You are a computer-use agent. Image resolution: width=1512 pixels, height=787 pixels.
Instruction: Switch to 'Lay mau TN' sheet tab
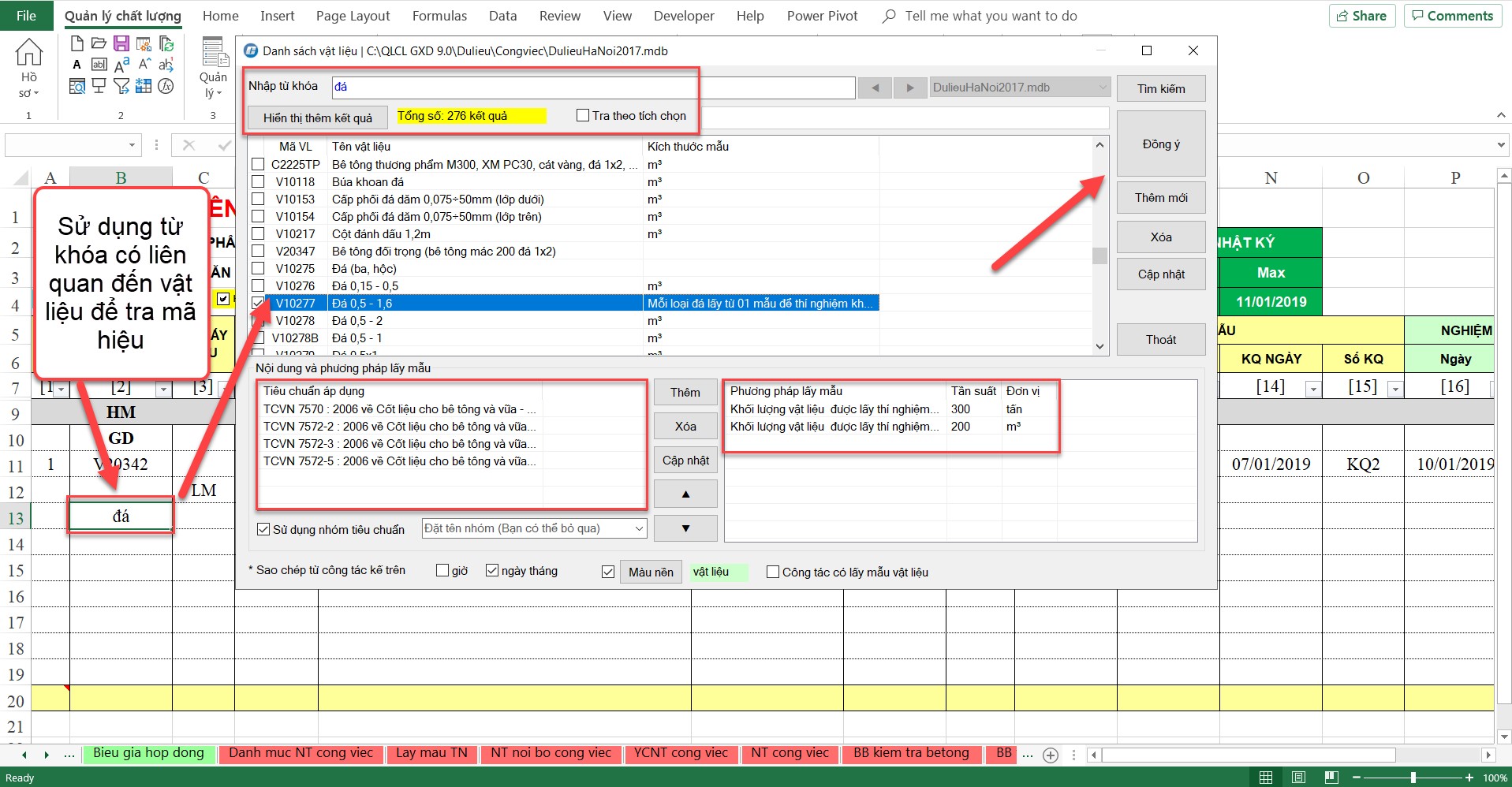tap(431, 753)
